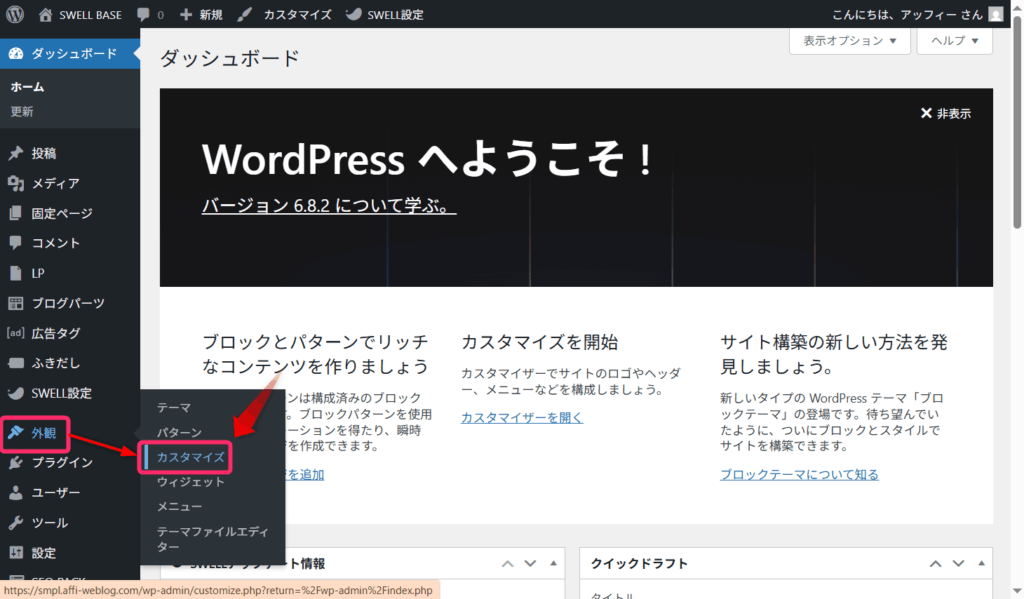1024x599 pixels.
Task: Click the comments bubble icon in admin bar
Action: click(143, 14)
